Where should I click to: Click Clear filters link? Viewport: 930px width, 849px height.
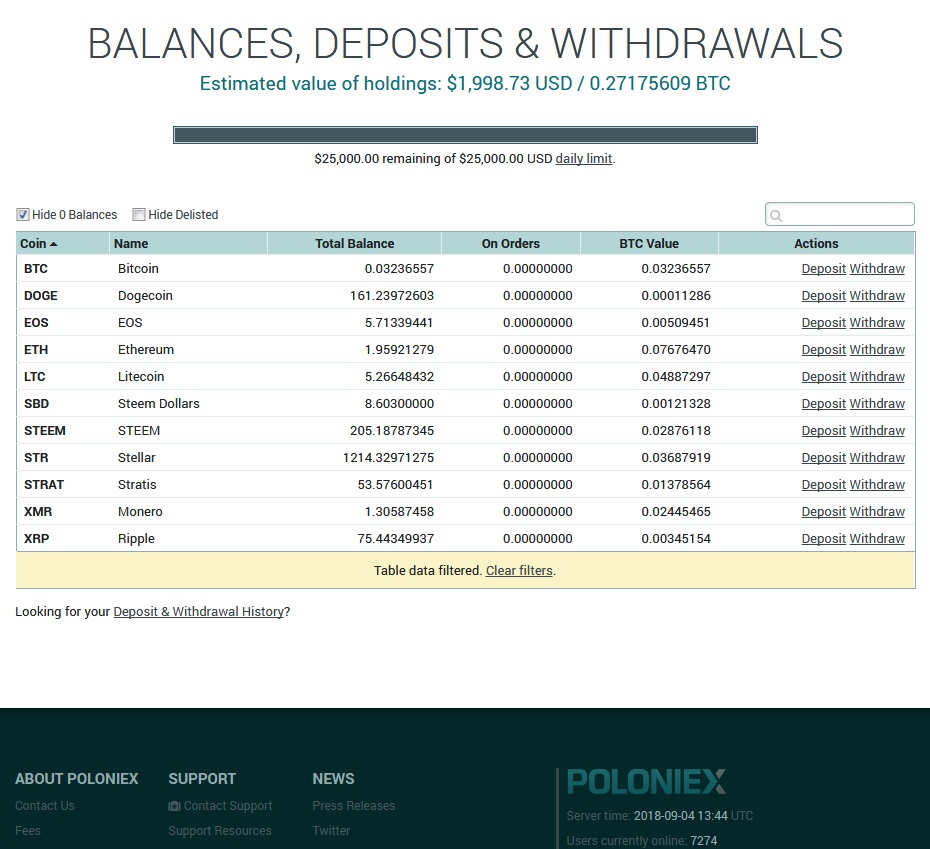click(519, 571)
